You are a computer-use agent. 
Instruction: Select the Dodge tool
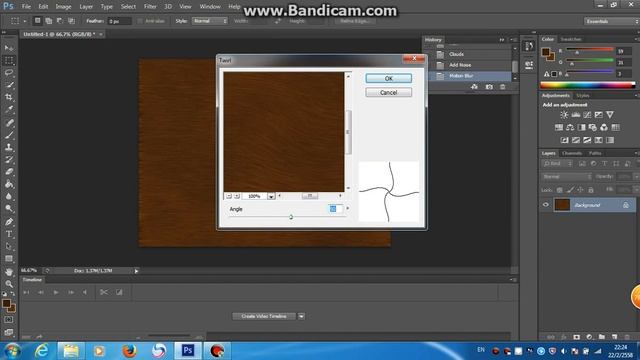coord(9,209)
